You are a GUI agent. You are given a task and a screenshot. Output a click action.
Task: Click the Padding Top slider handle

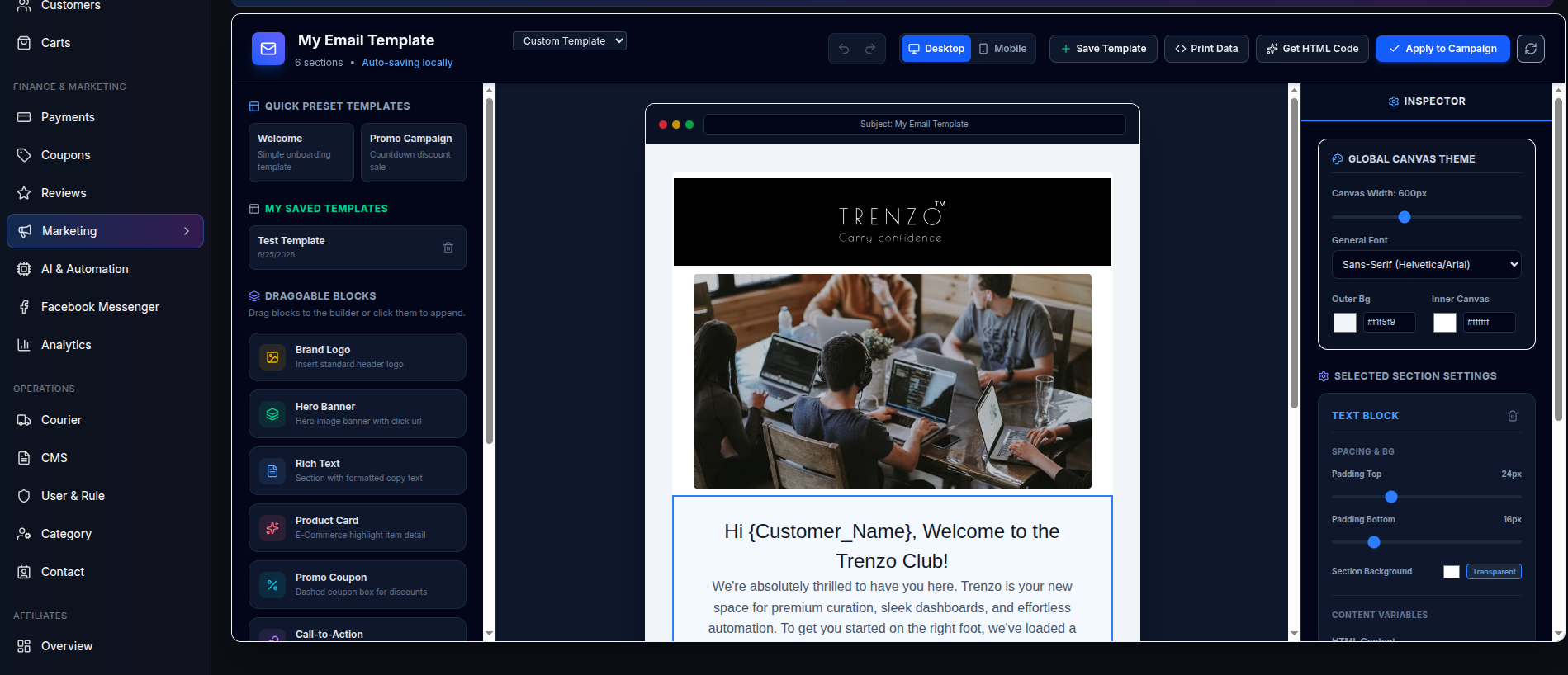(x=1391, y=497)
